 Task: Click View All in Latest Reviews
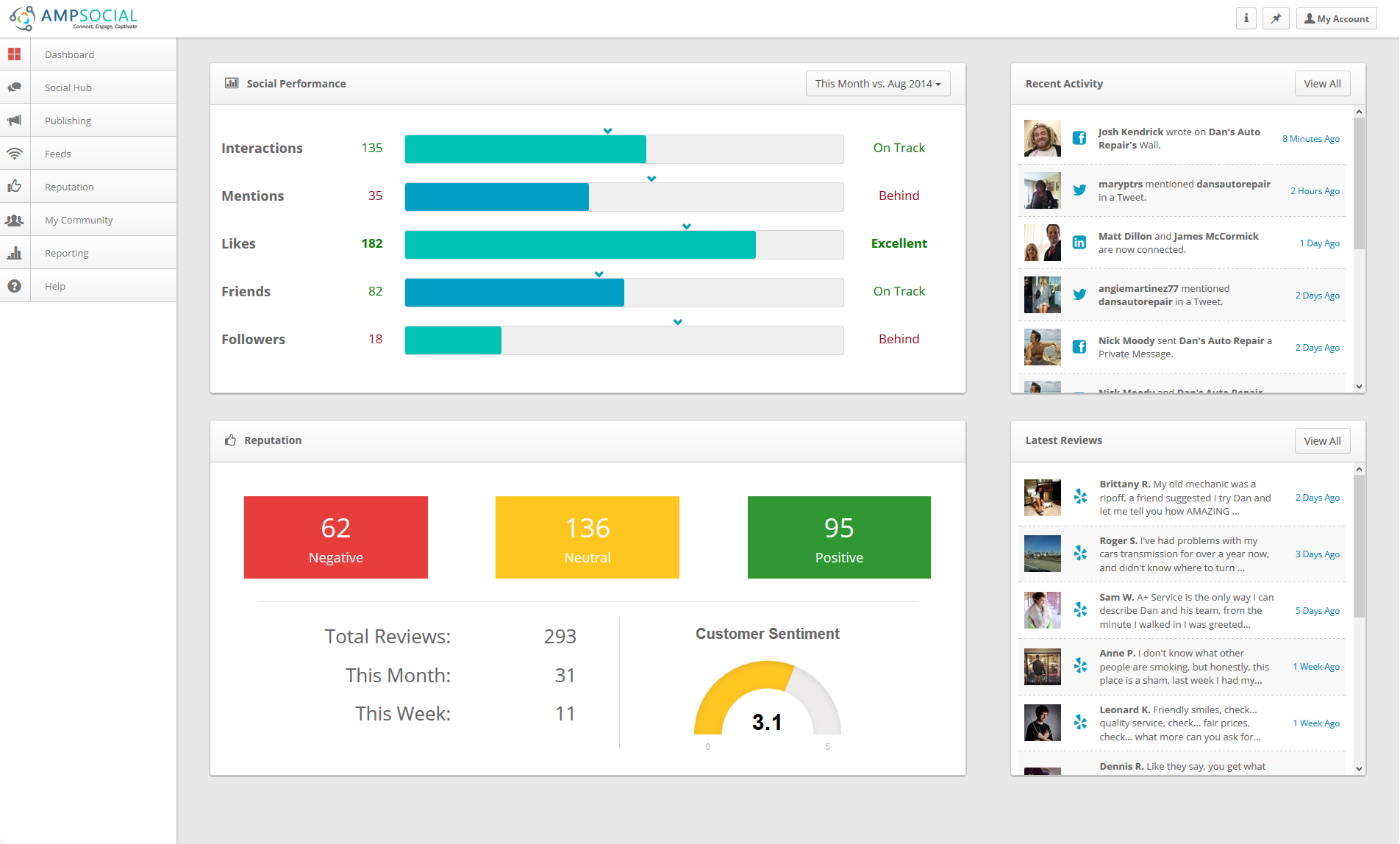coord(1322,441)
